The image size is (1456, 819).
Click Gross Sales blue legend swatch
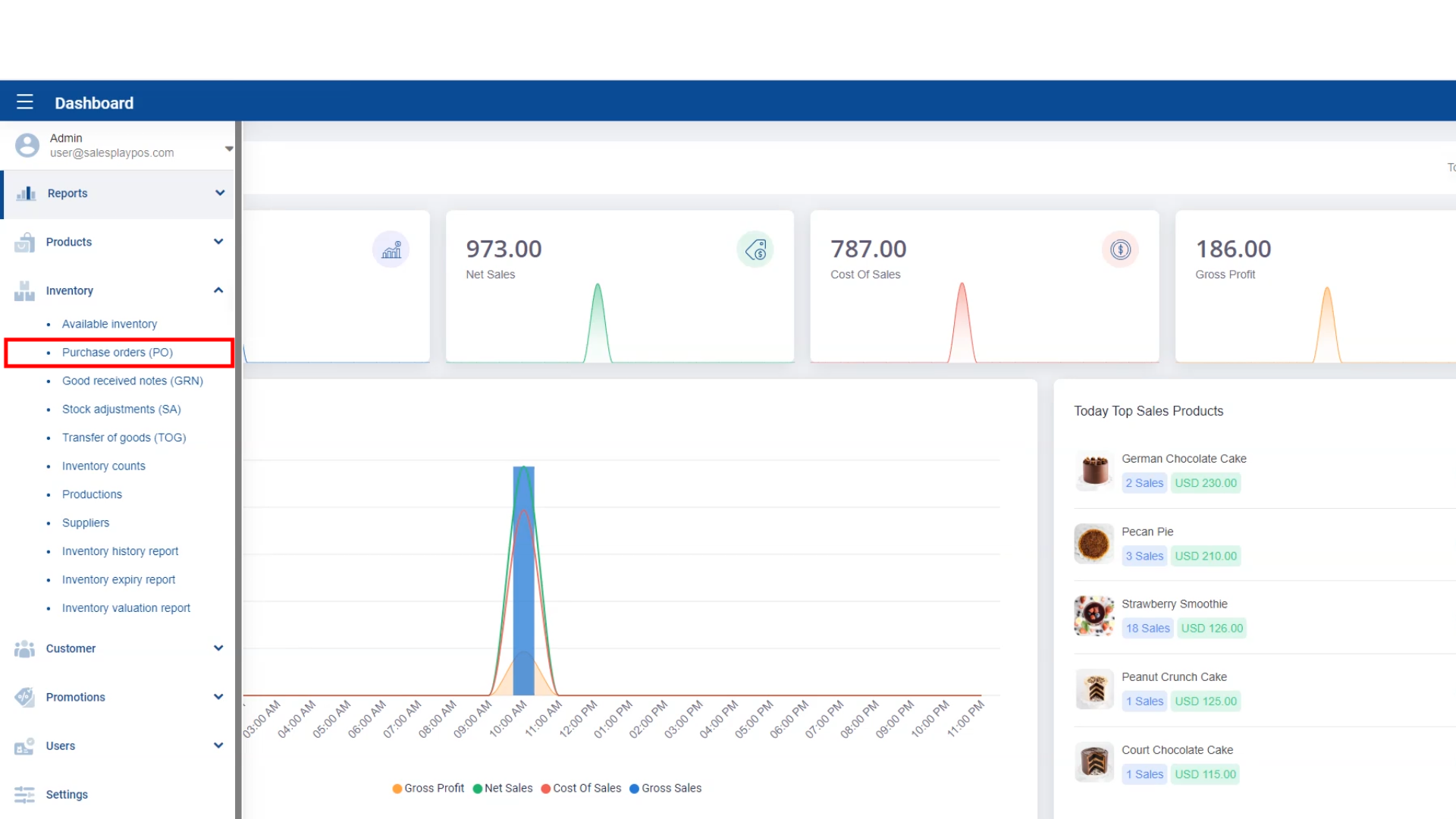[x=634, y=789]
